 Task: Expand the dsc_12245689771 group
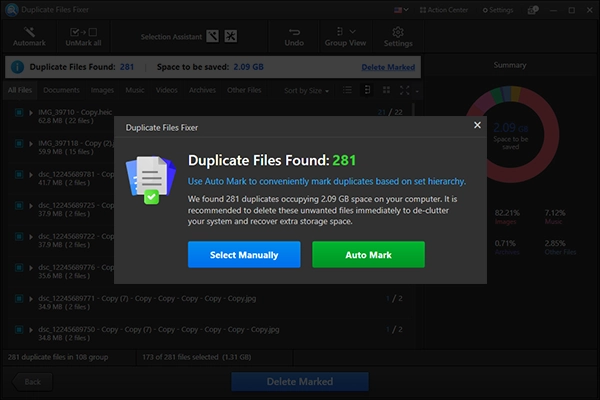[31, 299]
